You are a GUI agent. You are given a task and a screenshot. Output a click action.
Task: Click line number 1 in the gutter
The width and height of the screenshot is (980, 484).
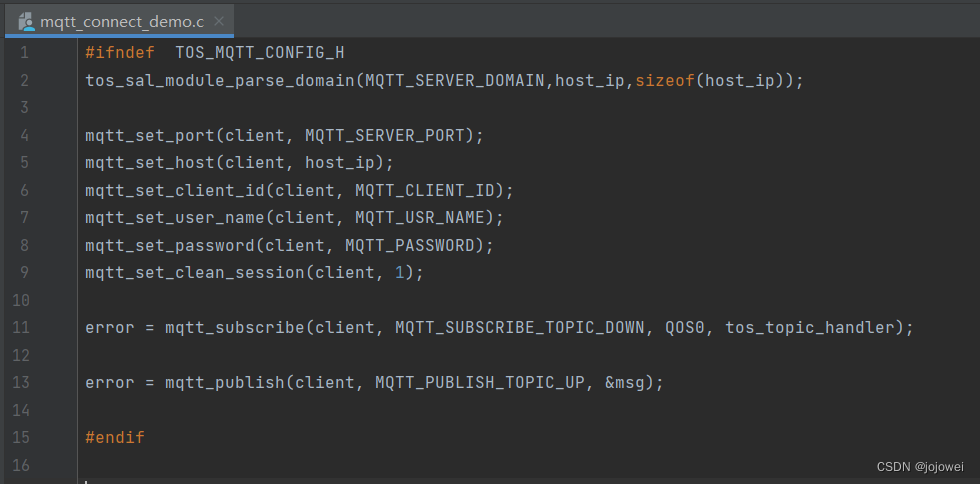coord(24,53)
